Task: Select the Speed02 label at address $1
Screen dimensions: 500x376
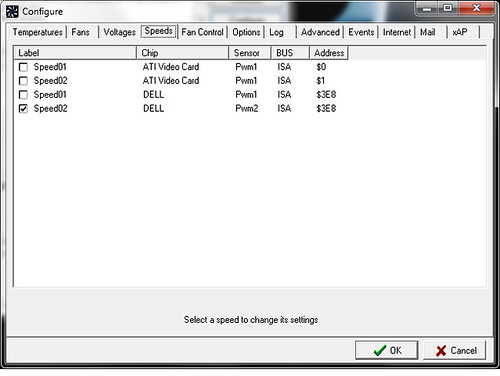Action: click(50, 81)
